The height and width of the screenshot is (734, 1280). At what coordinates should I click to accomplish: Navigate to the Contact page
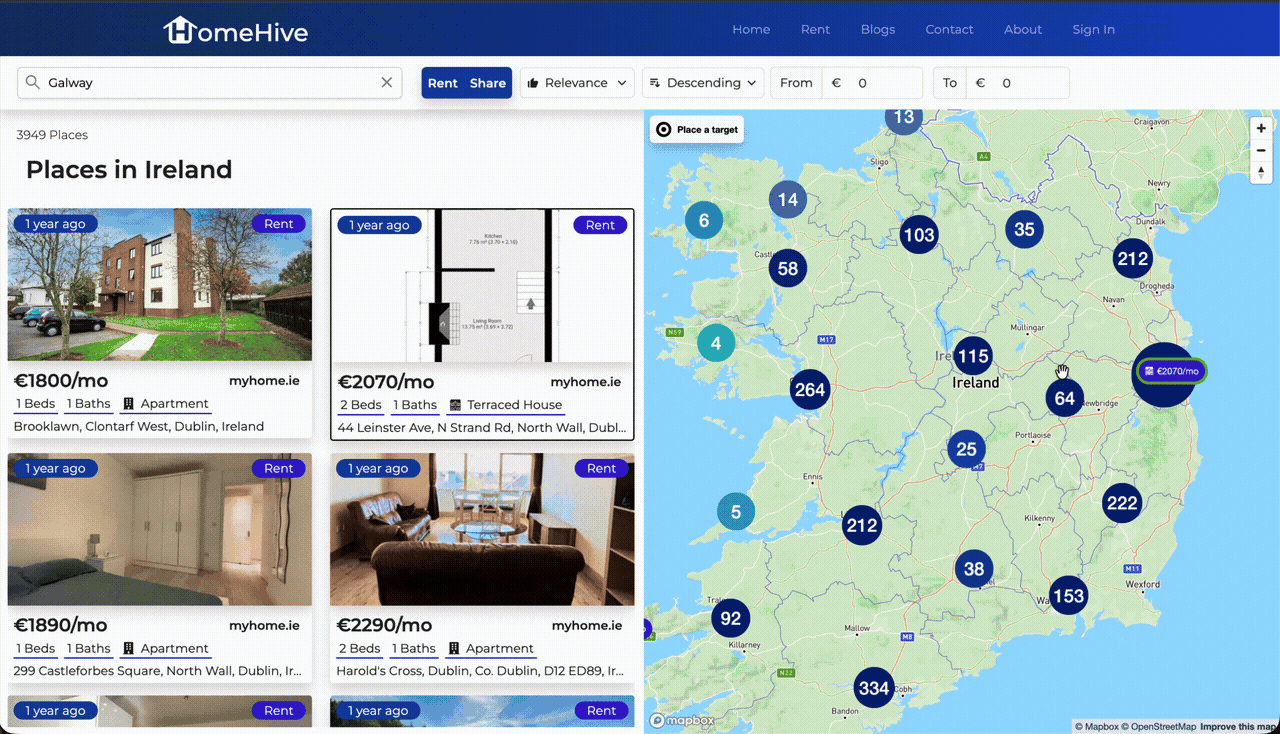(949, 29)
